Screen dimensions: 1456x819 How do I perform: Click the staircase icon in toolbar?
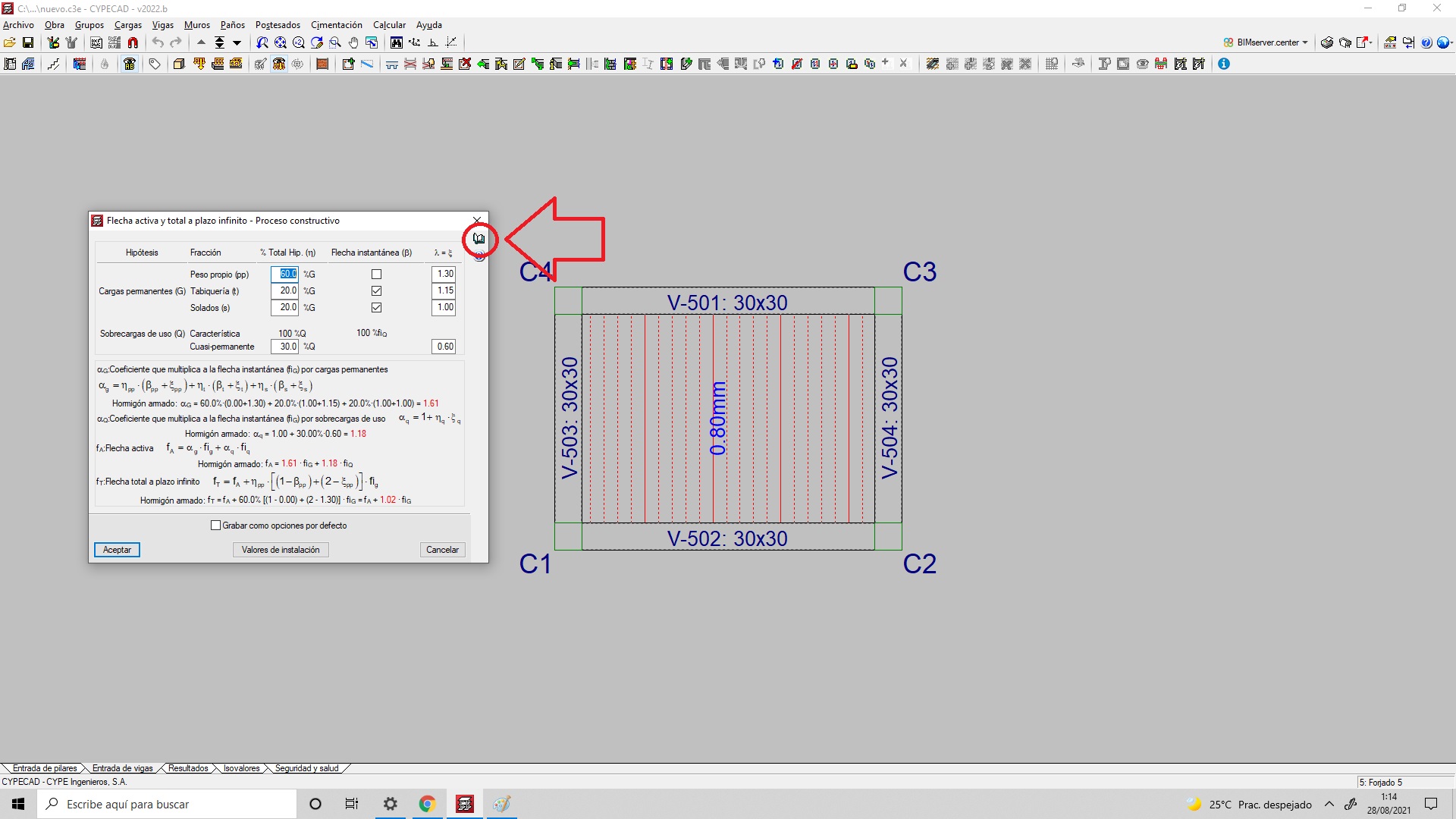(54, 64)
